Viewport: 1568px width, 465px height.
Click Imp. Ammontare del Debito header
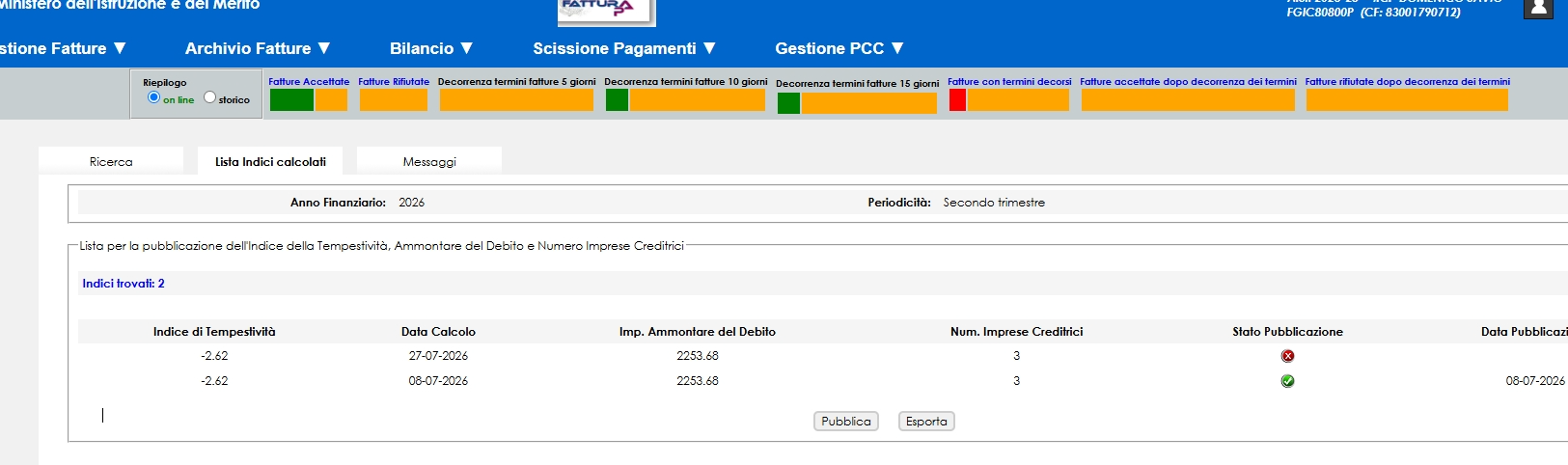pos(698,332)
